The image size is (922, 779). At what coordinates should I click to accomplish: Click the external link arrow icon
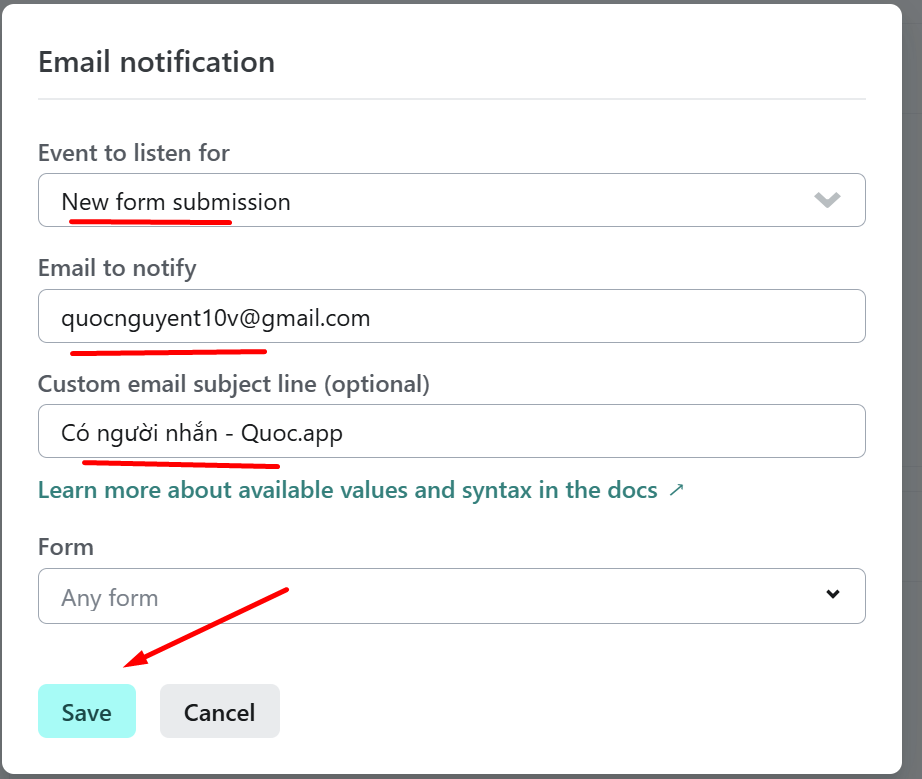pos(676,490)
